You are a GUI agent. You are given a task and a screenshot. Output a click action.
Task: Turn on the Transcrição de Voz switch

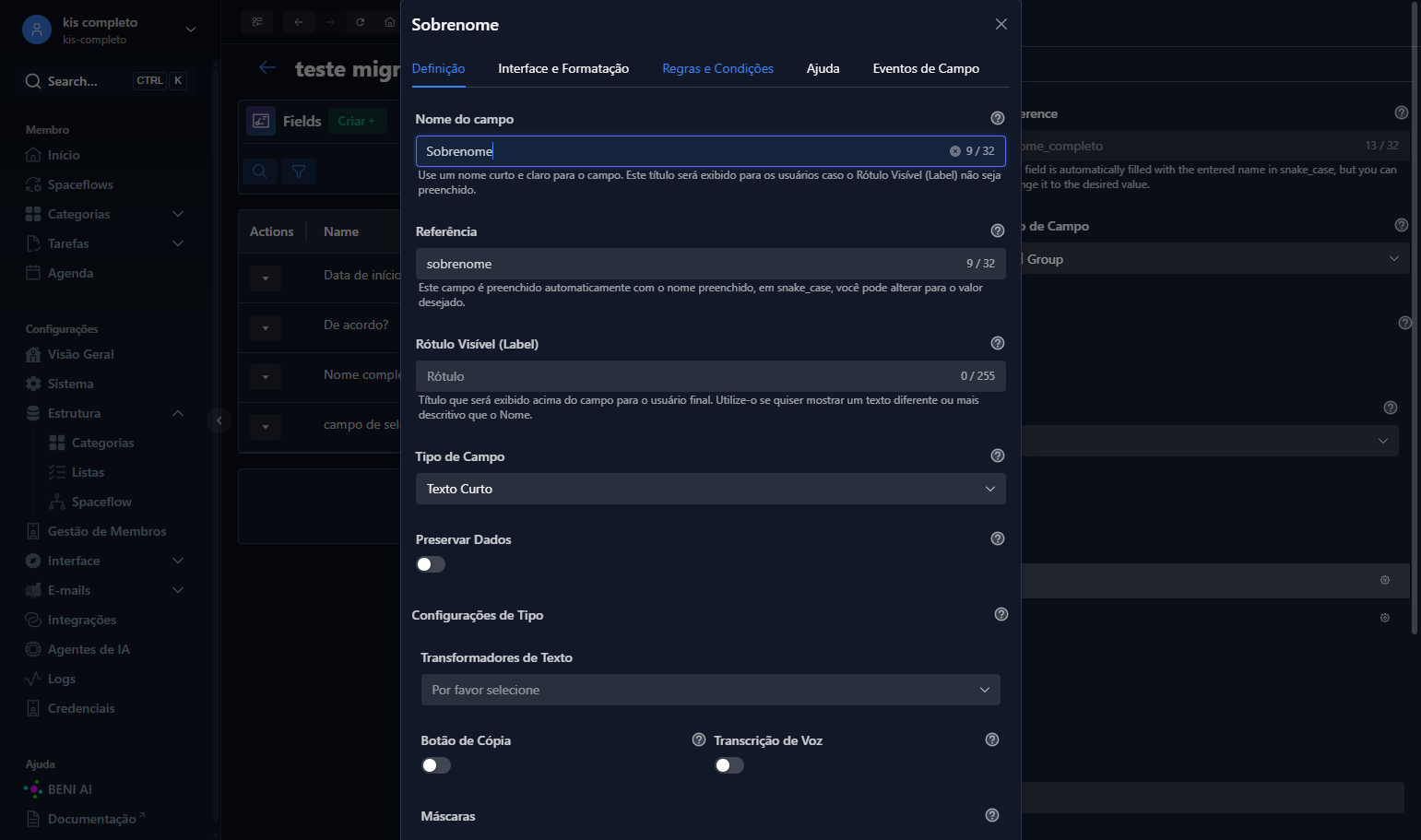(729, 765)
